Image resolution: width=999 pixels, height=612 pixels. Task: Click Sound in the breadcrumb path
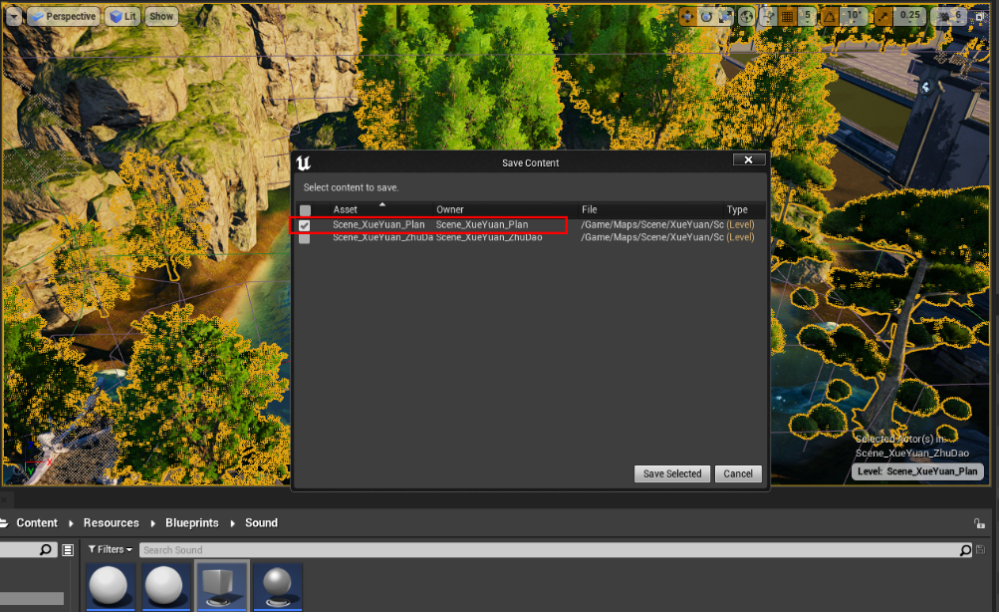coord(261,523)
